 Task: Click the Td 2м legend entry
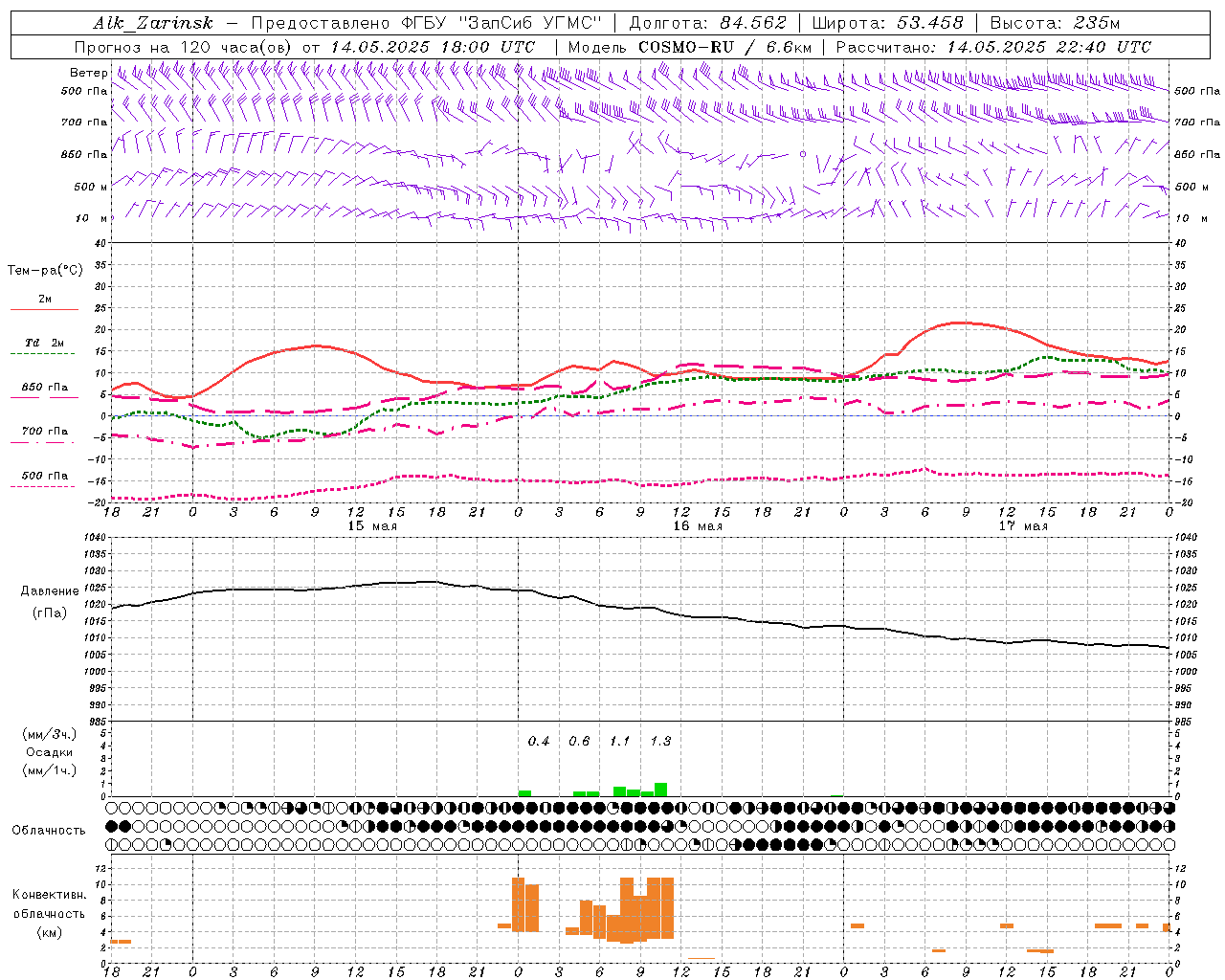point(44,343)
